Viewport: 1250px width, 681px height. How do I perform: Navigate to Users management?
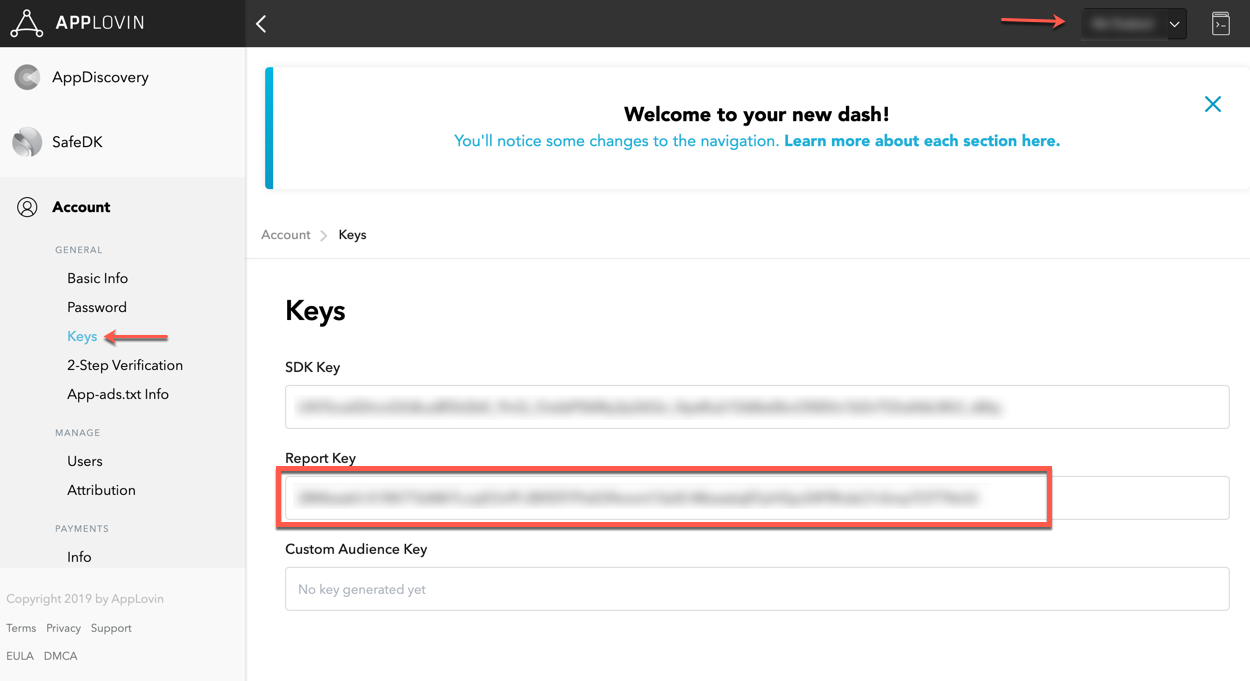coord(85,461)
